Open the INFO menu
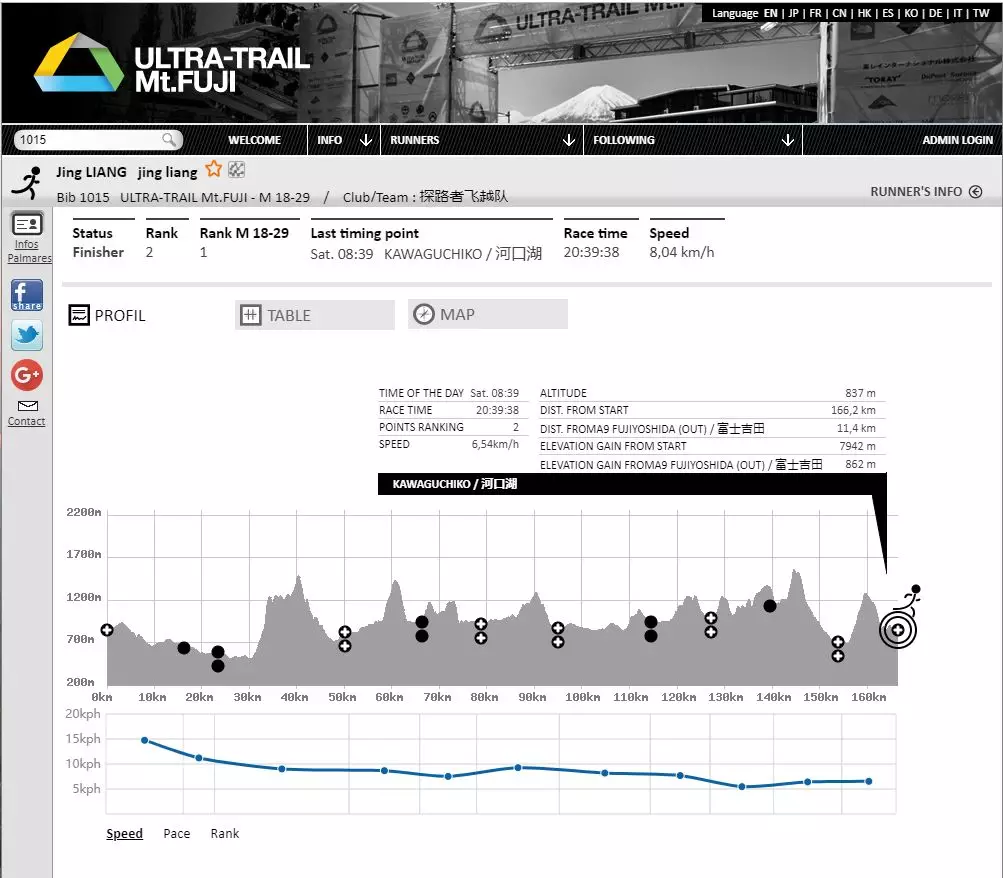The width and height of the screenshot is (1003, 878). point(329,140)
